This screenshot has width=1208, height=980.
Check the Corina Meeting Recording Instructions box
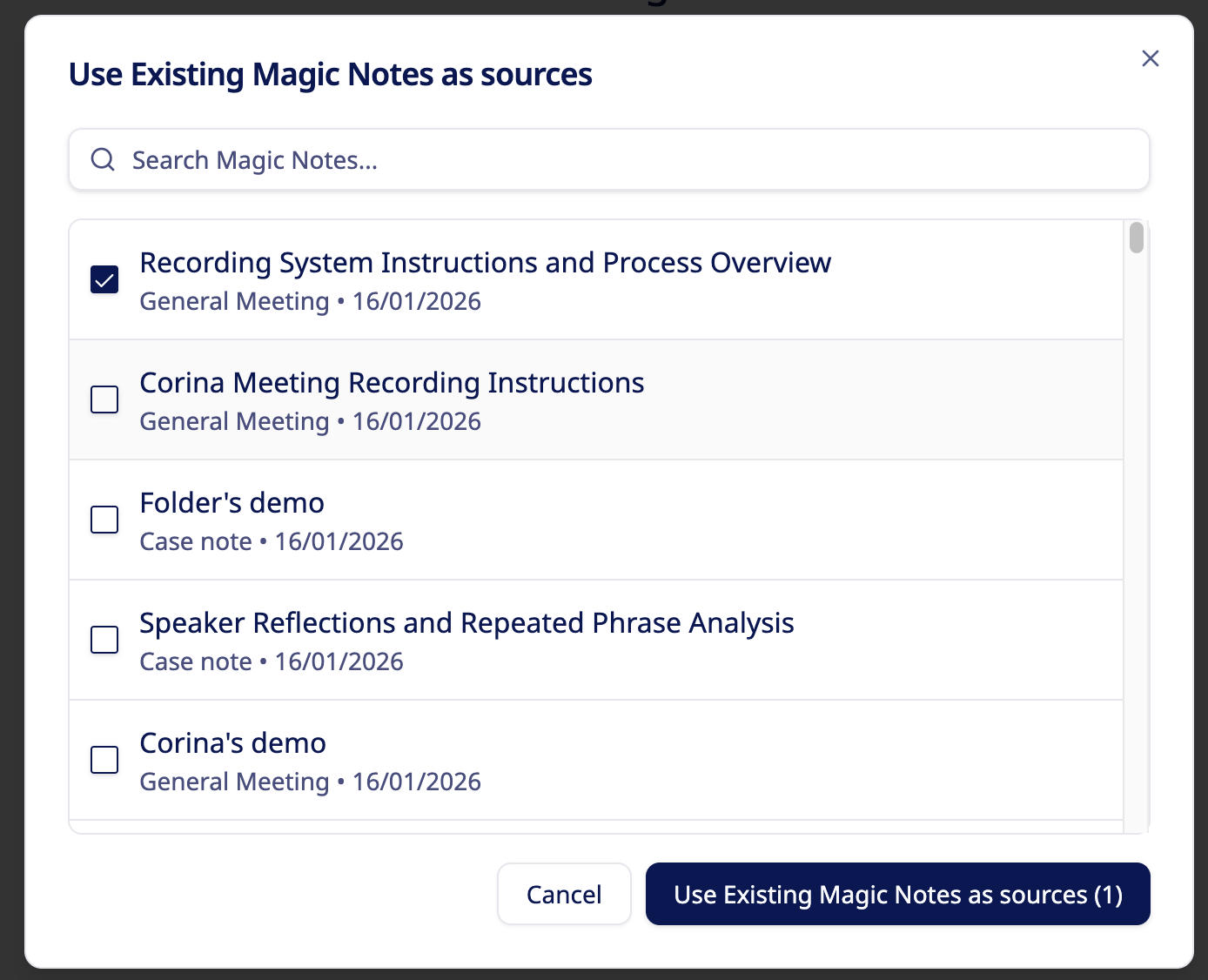[104, 399]
